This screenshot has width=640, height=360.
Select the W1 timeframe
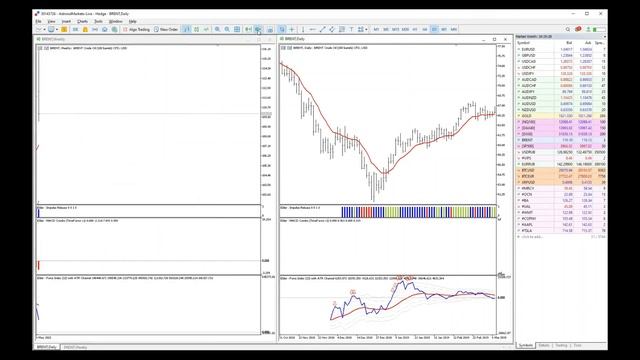[x=444, y=29]
